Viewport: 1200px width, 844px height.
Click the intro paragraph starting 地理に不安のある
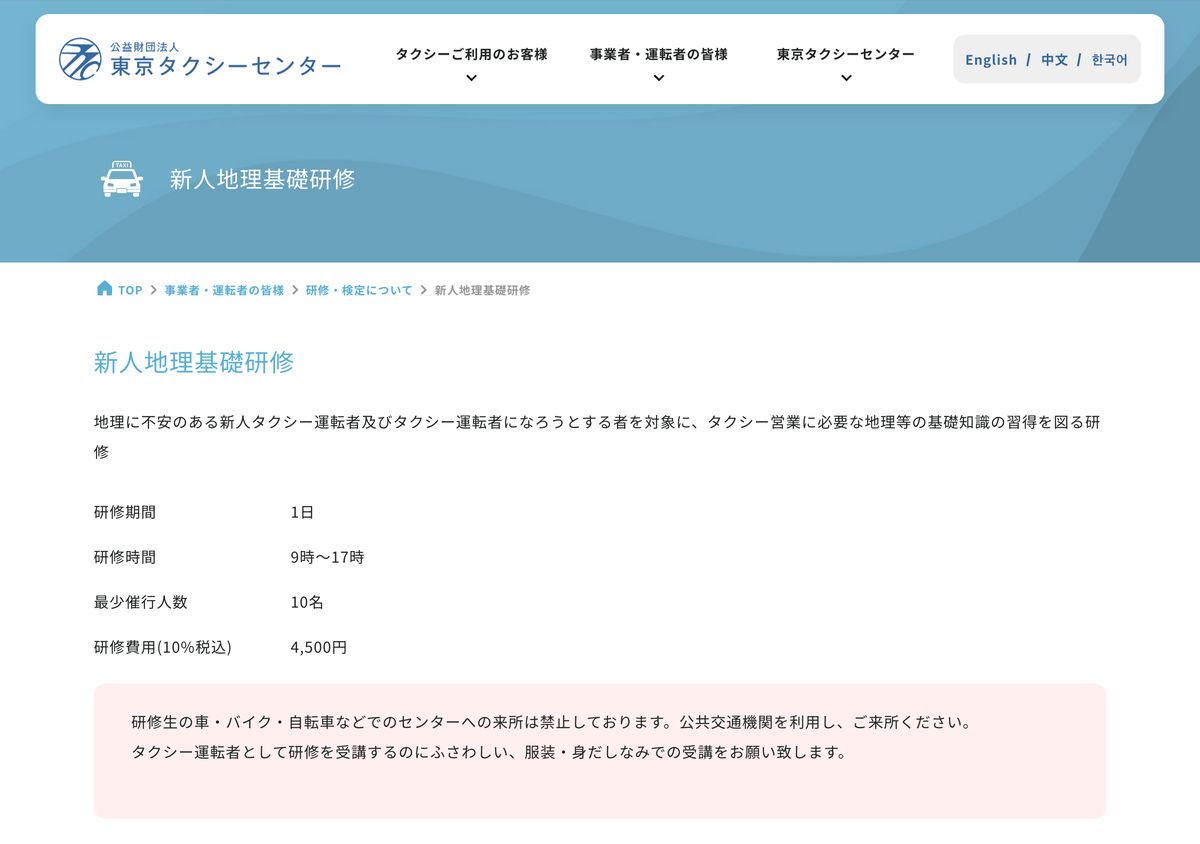pos(597,436)
